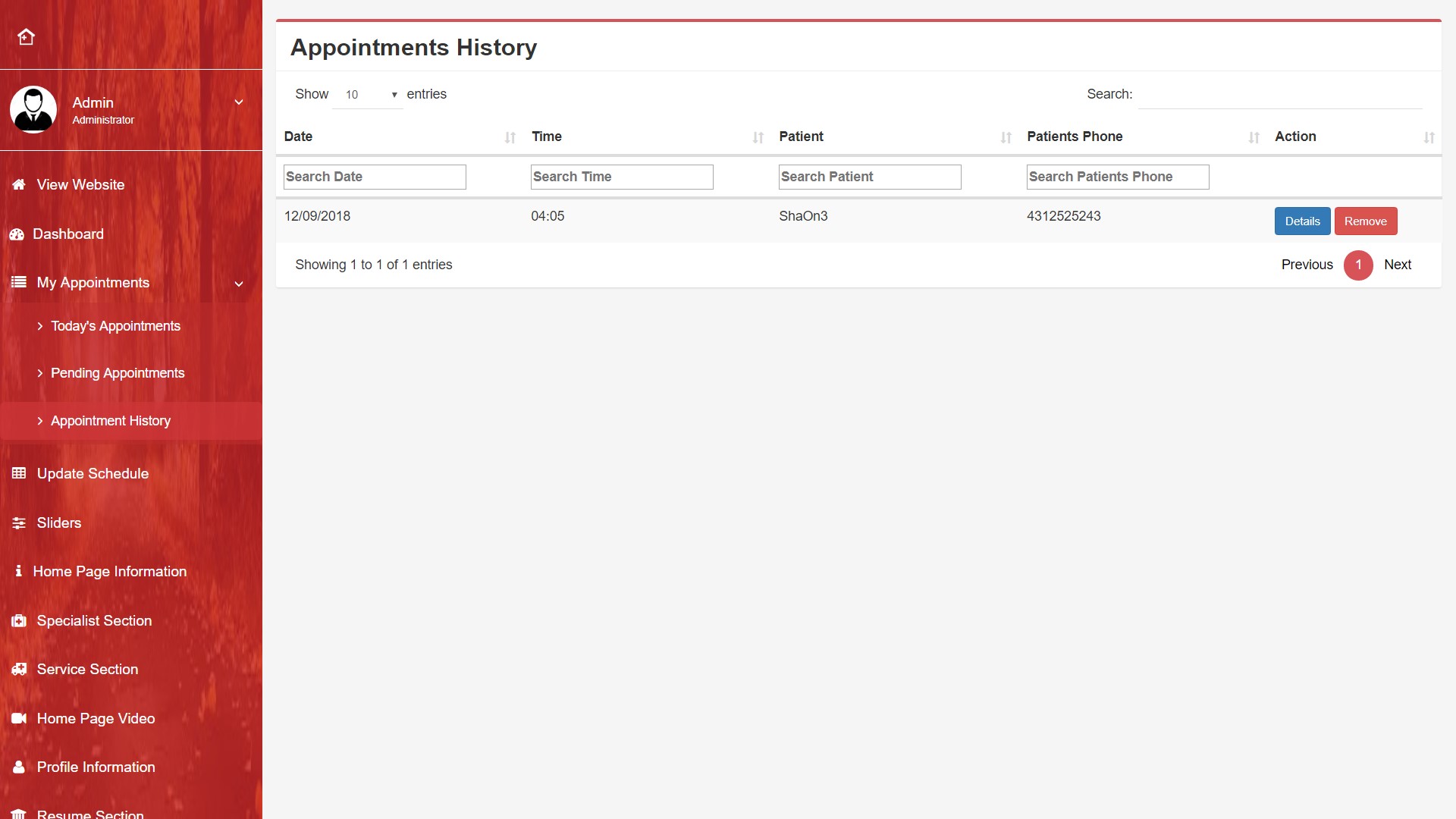Focus the Search Patients Phone field
1456x819 pixels.
[1117, 177]
